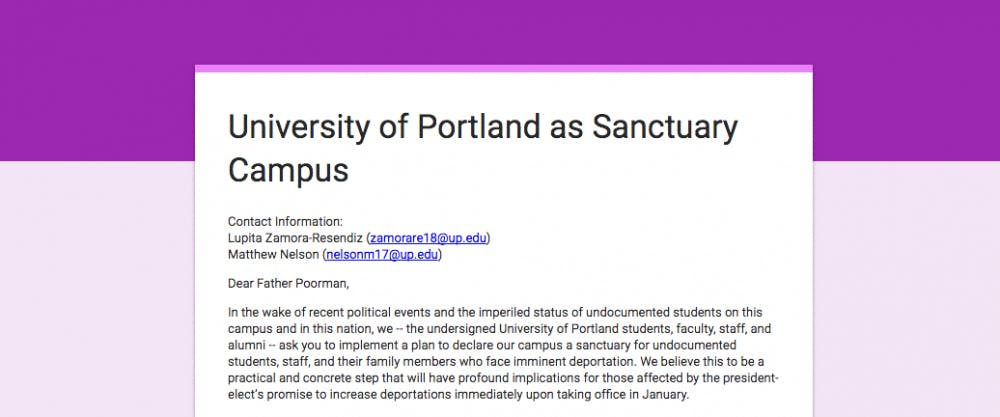Viewport: 1000px width, 417px height.
Task: Click the dark purple header banner
Action: tap(500, 32)
